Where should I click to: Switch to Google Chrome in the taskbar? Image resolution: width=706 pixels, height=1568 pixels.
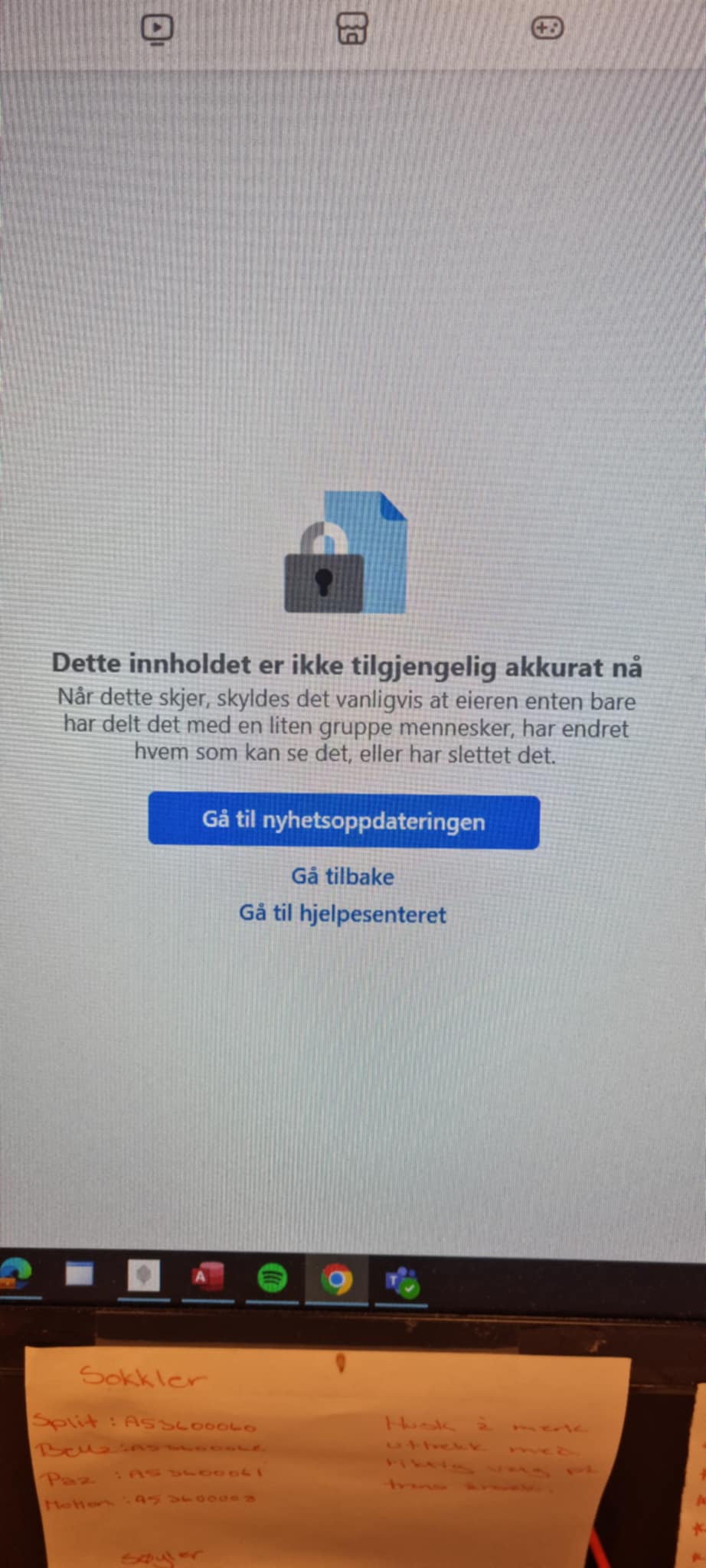[x=336, y=1279]
